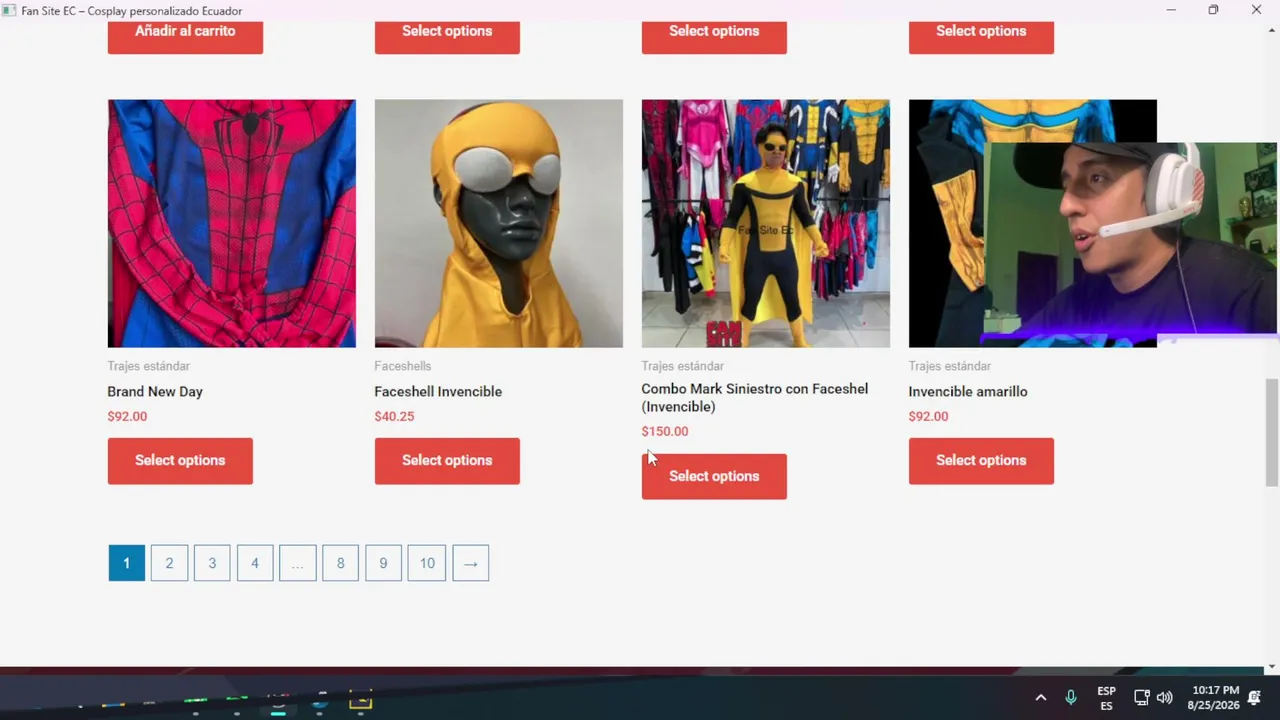This screenshot has width=1280, height=720.
Task: Click the next page arrow in pagination
Action: (x=471, y=563)
